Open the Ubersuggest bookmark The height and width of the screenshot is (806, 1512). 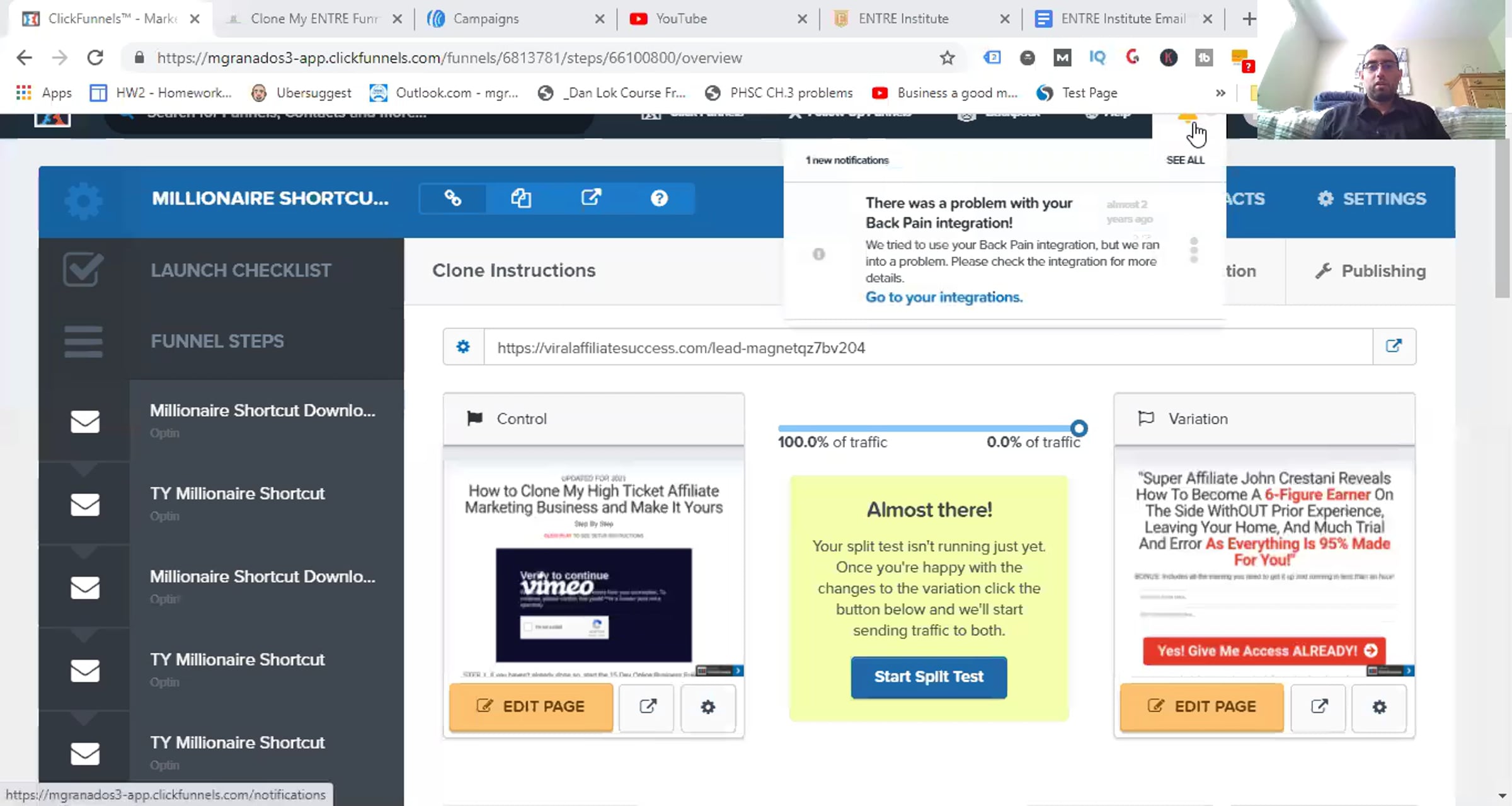[x=301, y=93]
